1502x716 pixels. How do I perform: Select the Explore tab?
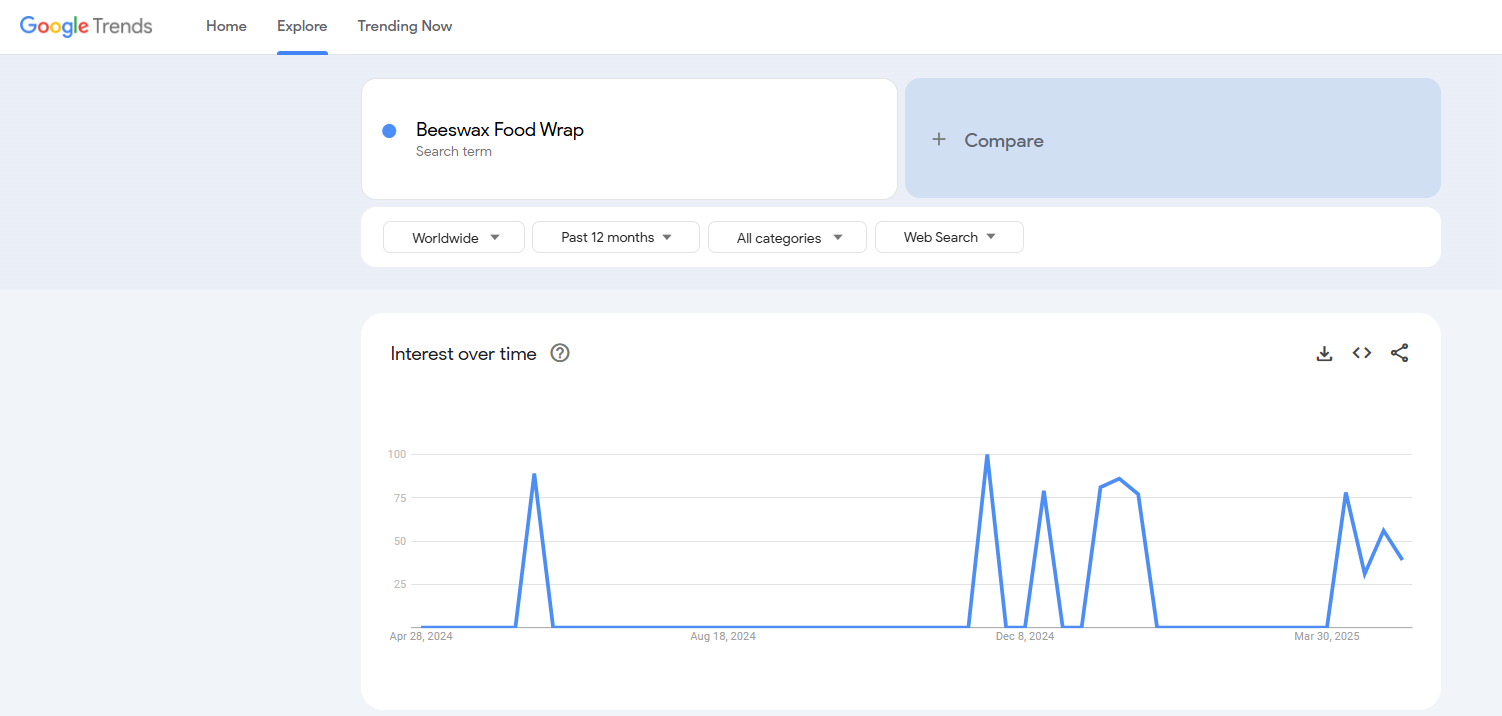(302, 26)
